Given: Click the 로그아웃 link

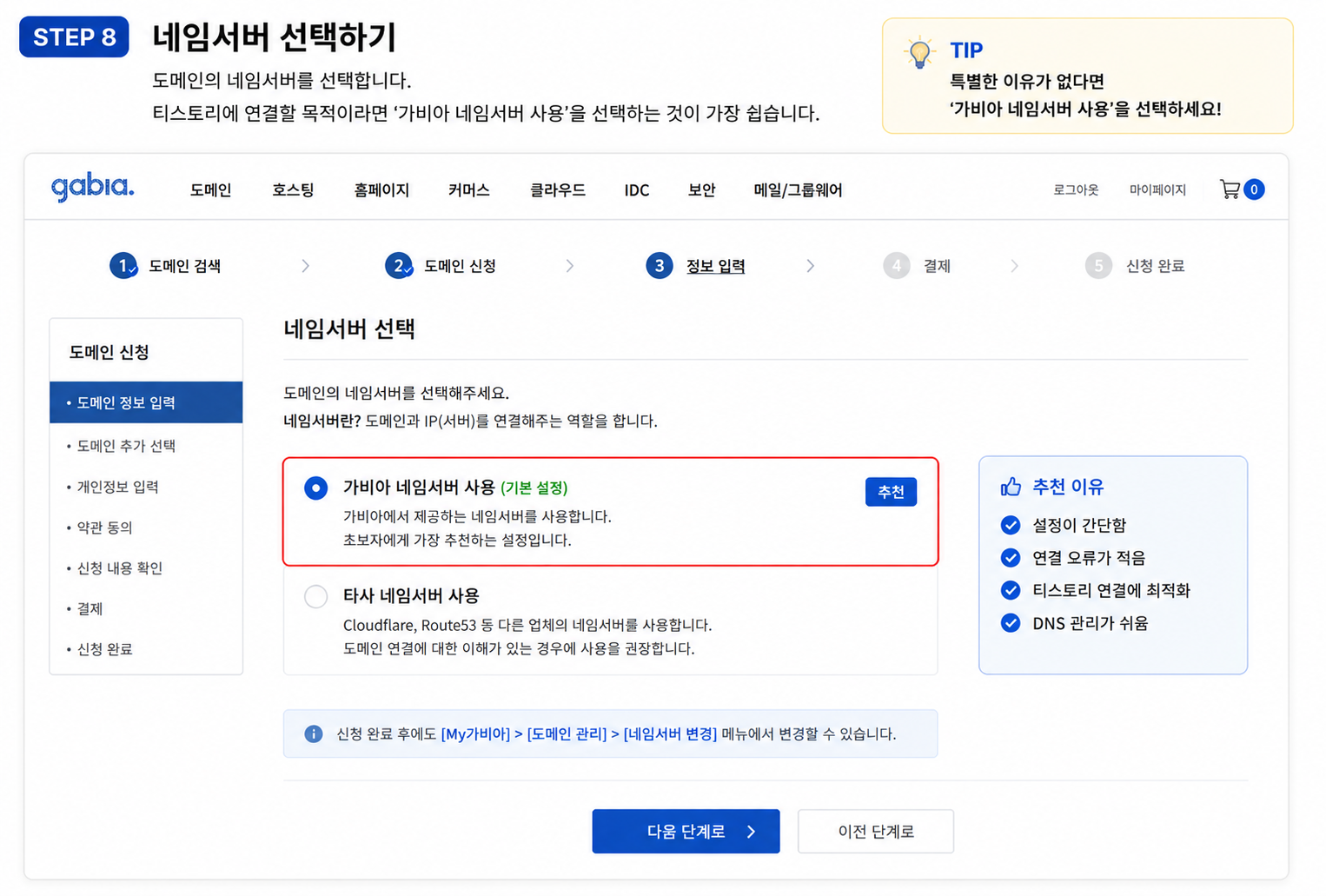Looking at the screenshot, I should (1076, 189).
